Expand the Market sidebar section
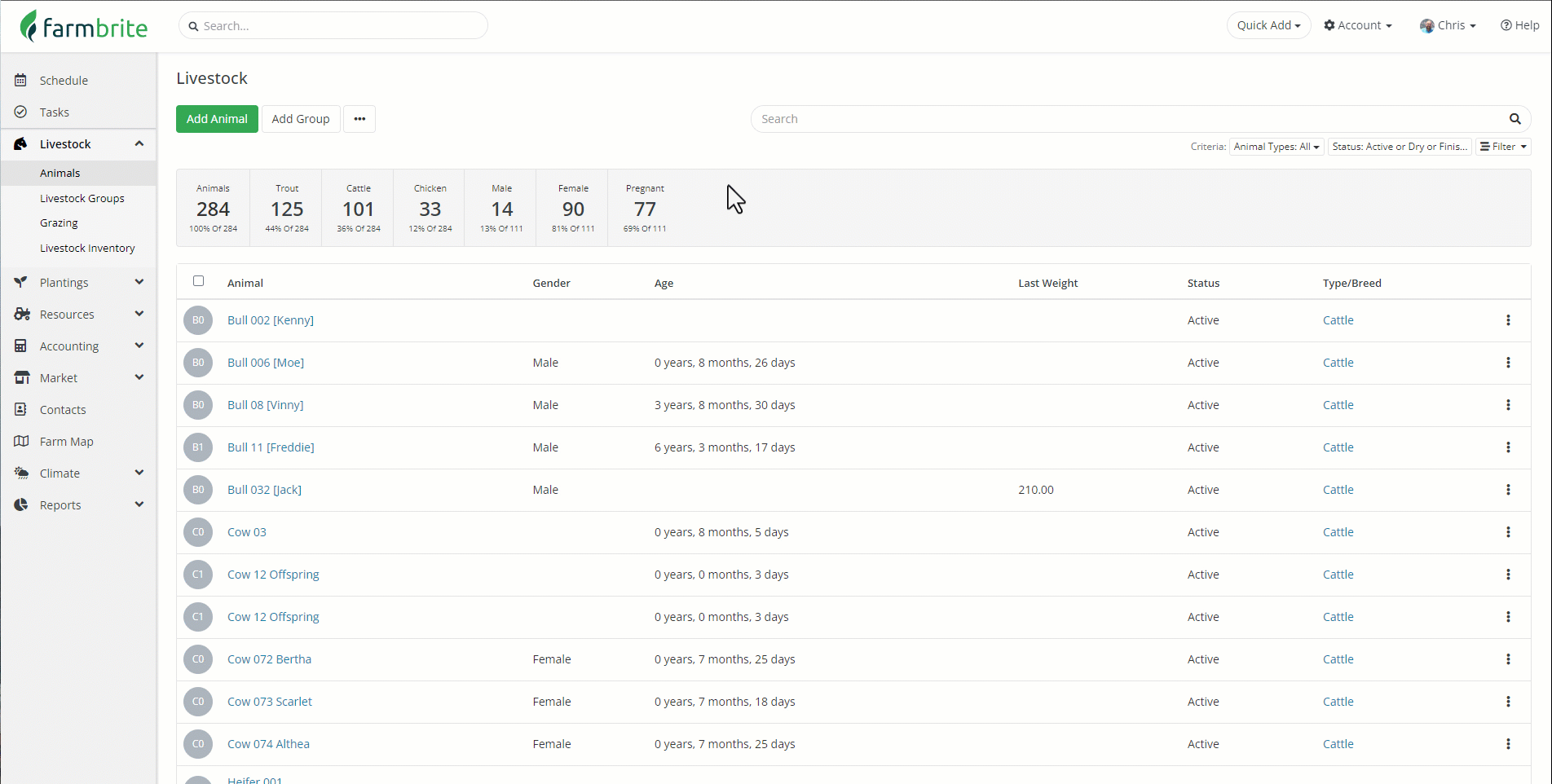The width and height of the screenshot is (1552, 784). [139, 377]
